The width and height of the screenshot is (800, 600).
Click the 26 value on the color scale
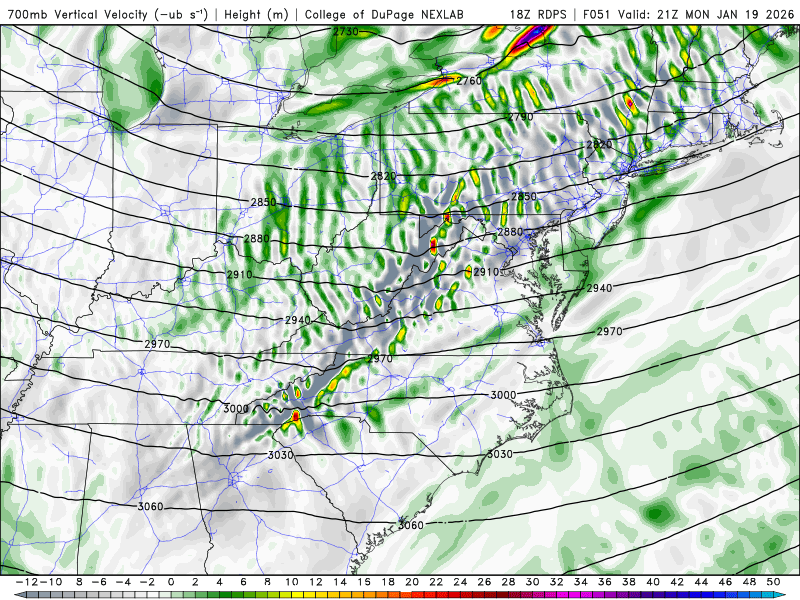point(485,582)
